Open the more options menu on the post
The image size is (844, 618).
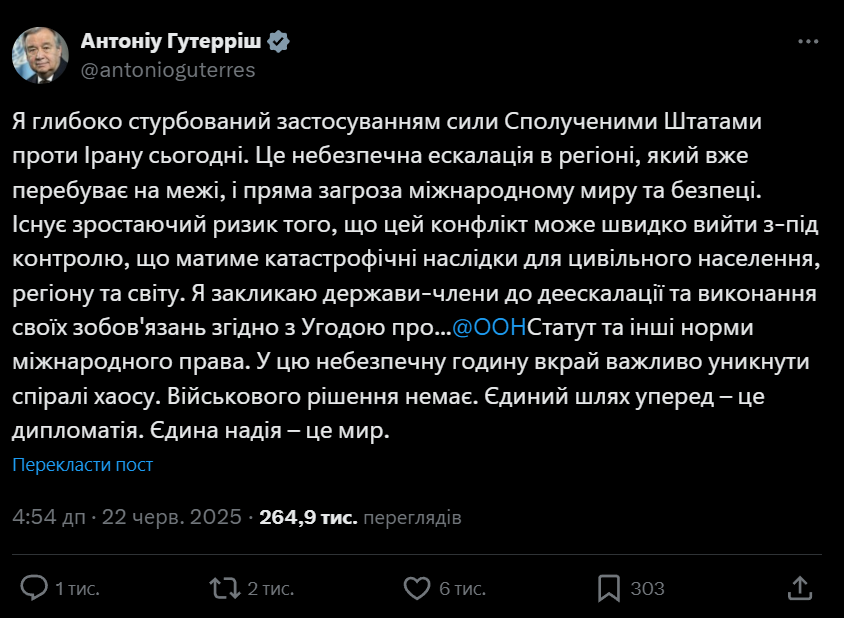(x=810, y=40)
